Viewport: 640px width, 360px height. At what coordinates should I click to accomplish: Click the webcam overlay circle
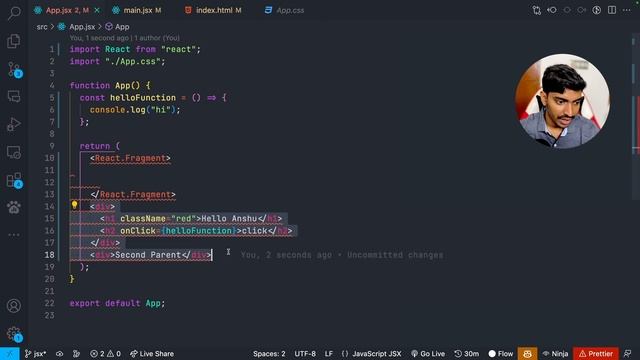tap(562, 101)
